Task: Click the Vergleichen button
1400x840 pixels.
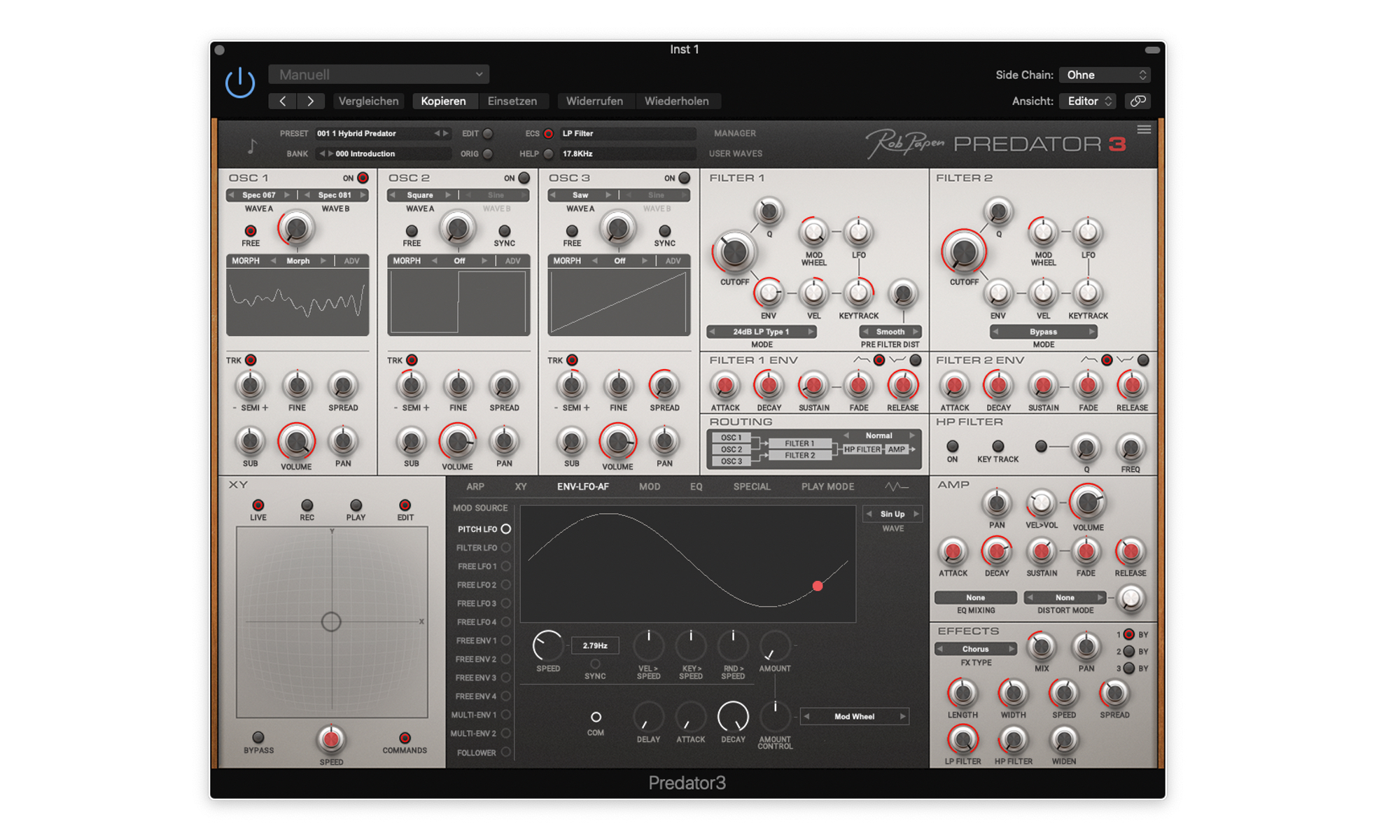Action: (369, 101)
